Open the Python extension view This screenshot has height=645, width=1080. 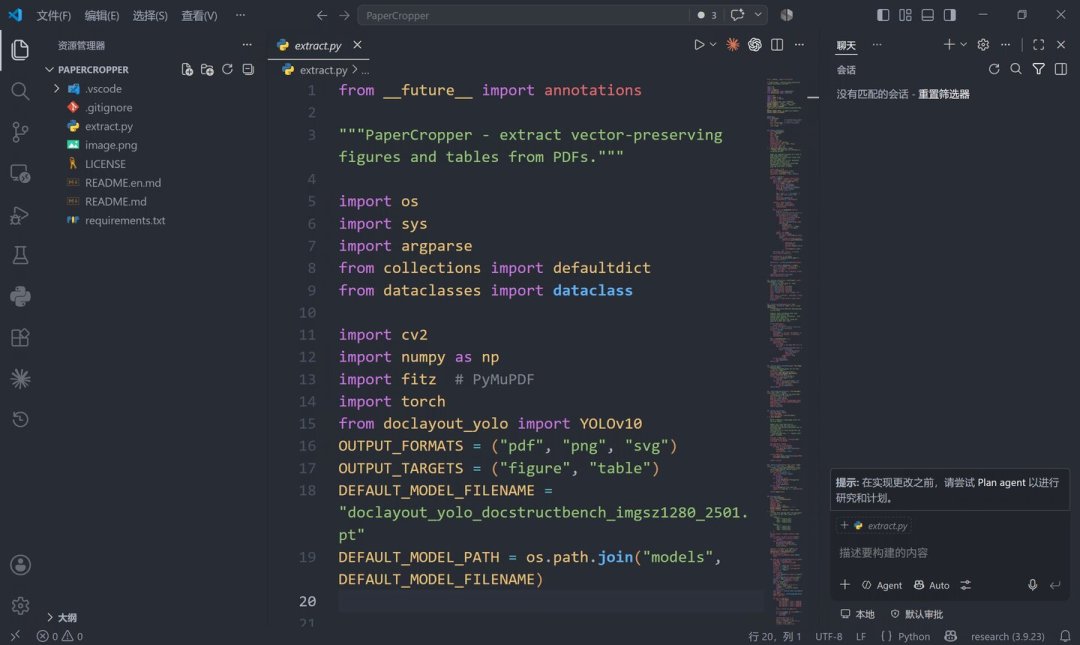(x=20, y=296)
